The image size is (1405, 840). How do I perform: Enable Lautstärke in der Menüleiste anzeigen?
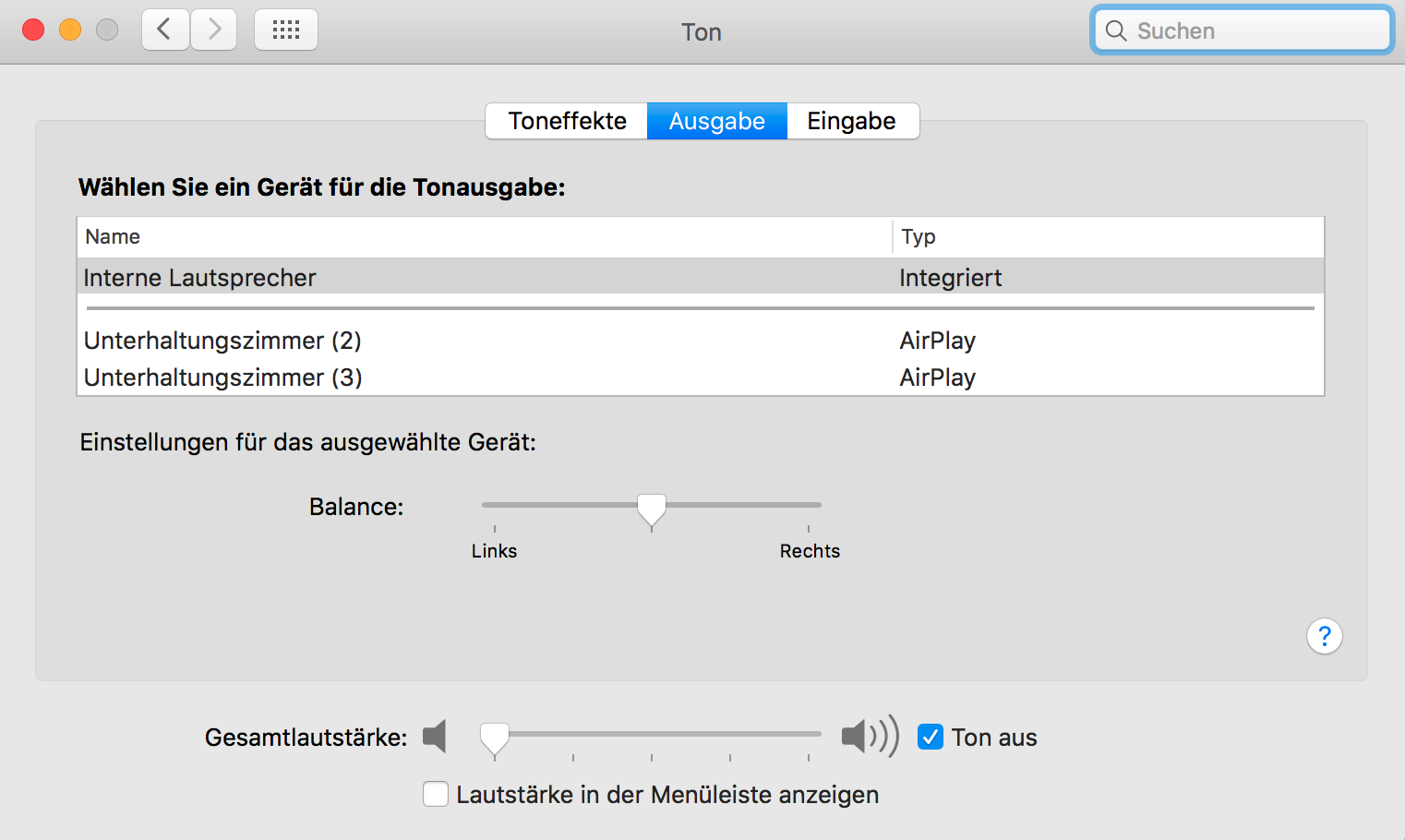click(x=436, y=794)
